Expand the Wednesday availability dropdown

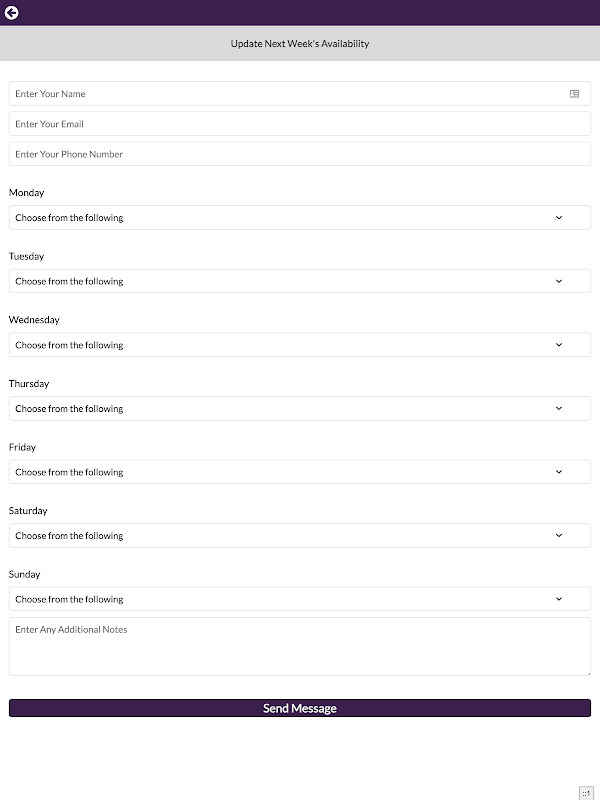[x=300, y=345]
